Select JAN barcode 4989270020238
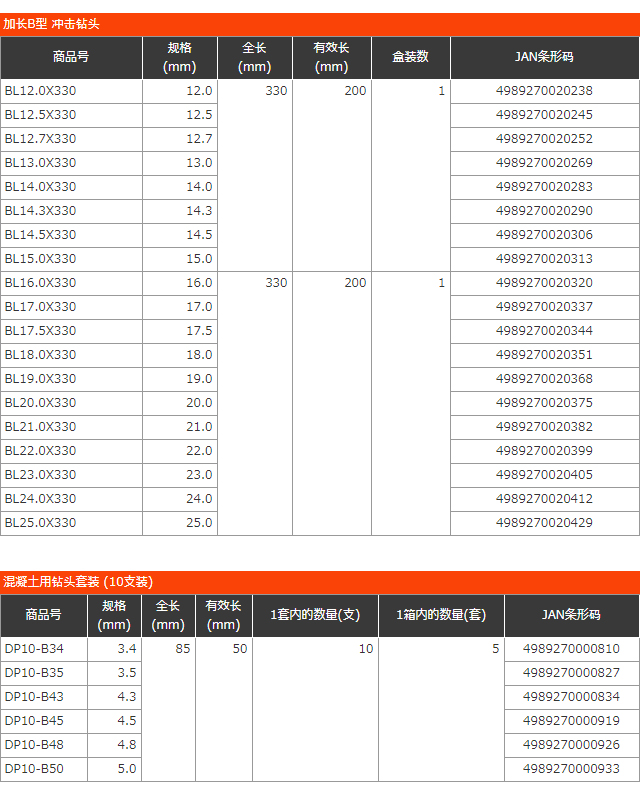This screenshot has height=794, width=640. 544,91
